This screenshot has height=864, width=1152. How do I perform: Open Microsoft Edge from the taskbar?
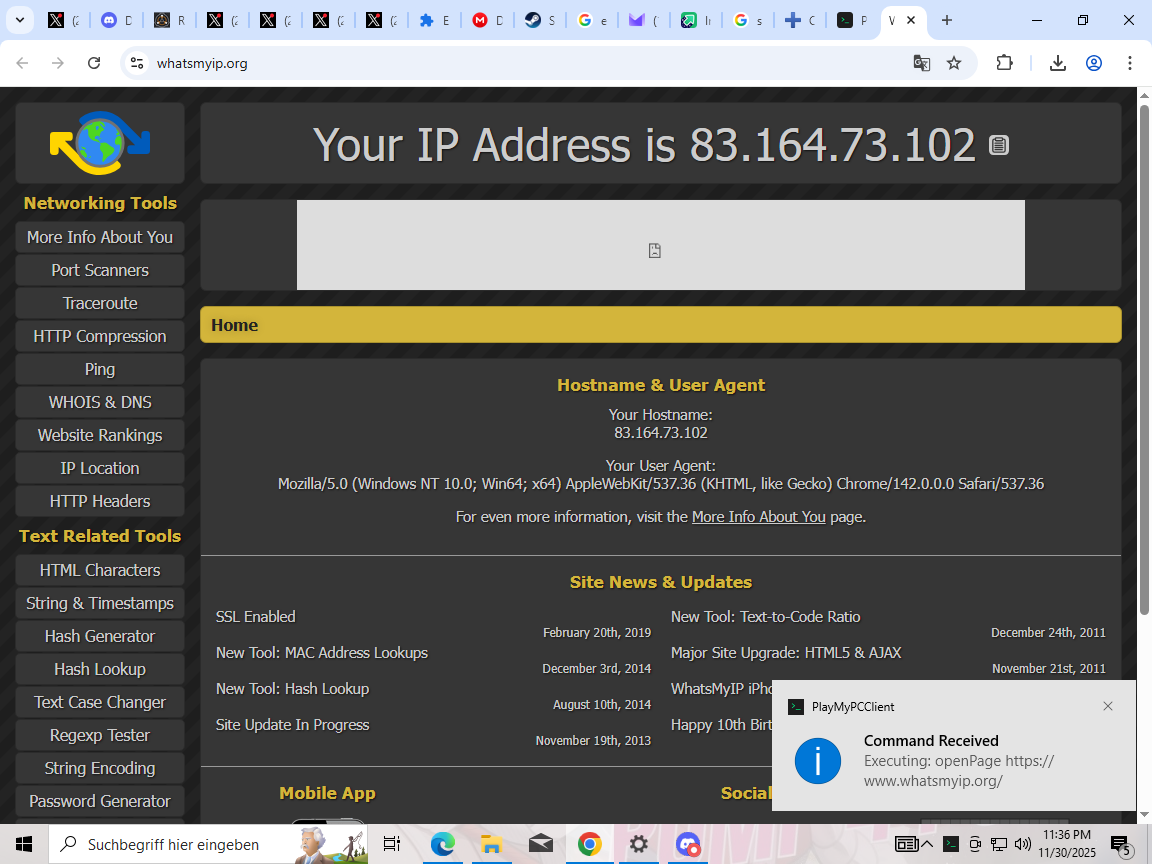[x=442, y=845]
